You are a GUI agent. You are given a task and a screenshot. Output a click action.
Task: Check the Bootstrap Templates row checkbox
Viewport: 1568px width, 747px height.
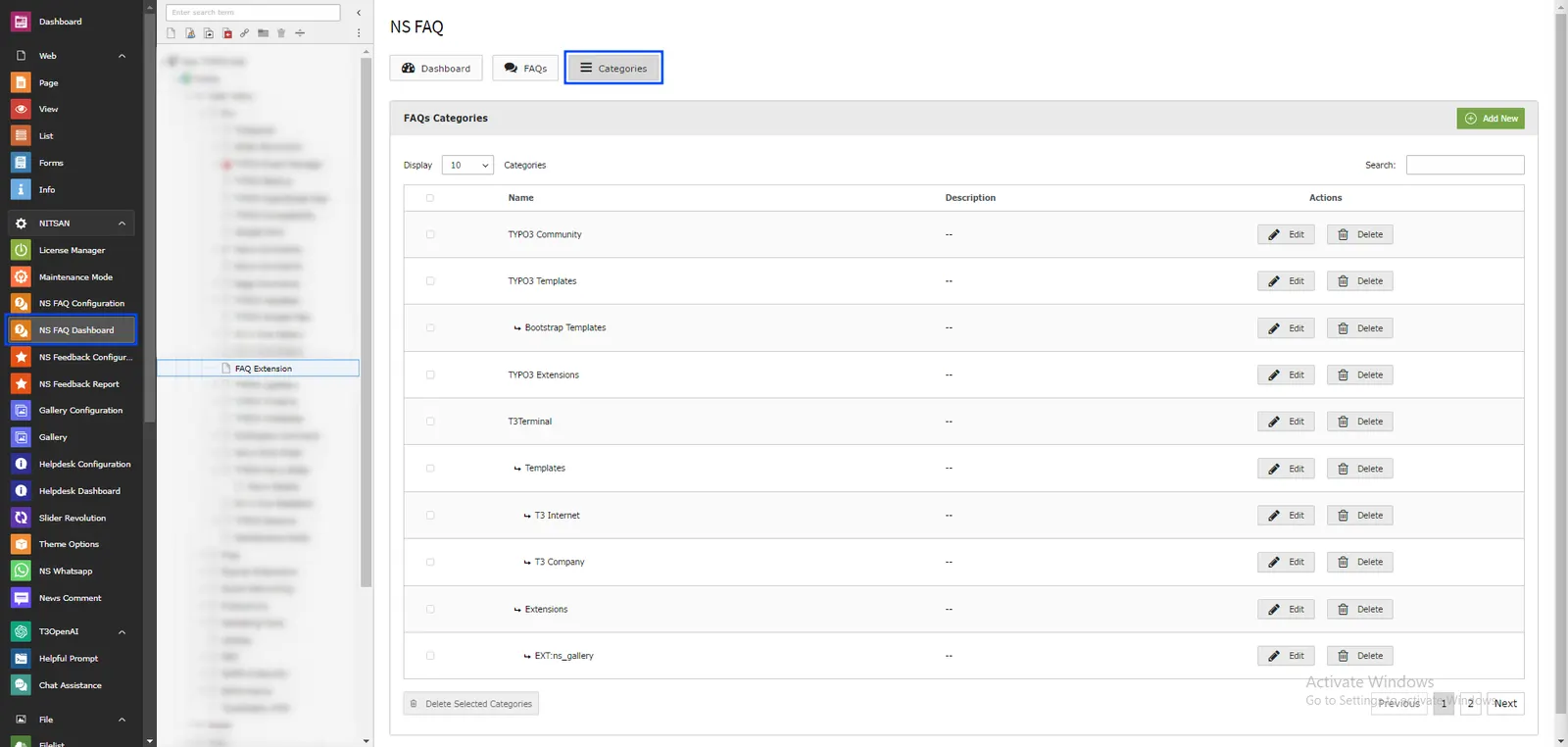[430, 327]
